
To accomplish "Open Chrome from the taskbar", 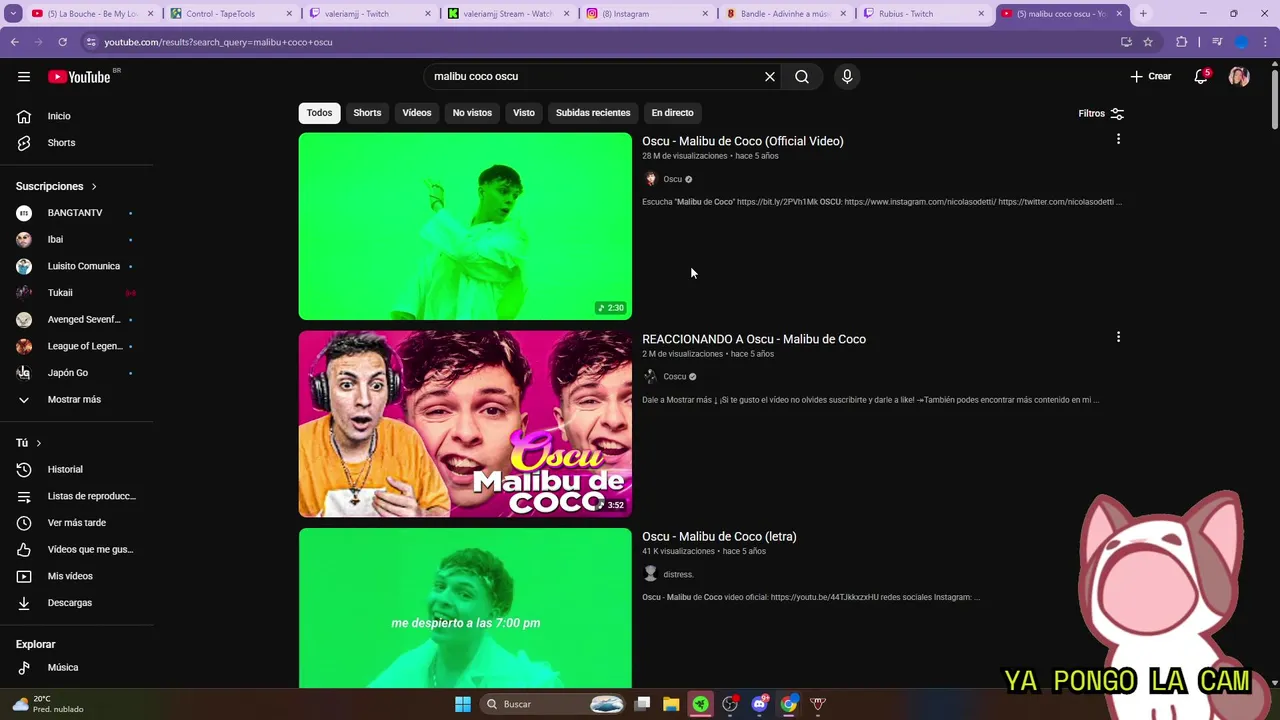I will coord(789,704).
